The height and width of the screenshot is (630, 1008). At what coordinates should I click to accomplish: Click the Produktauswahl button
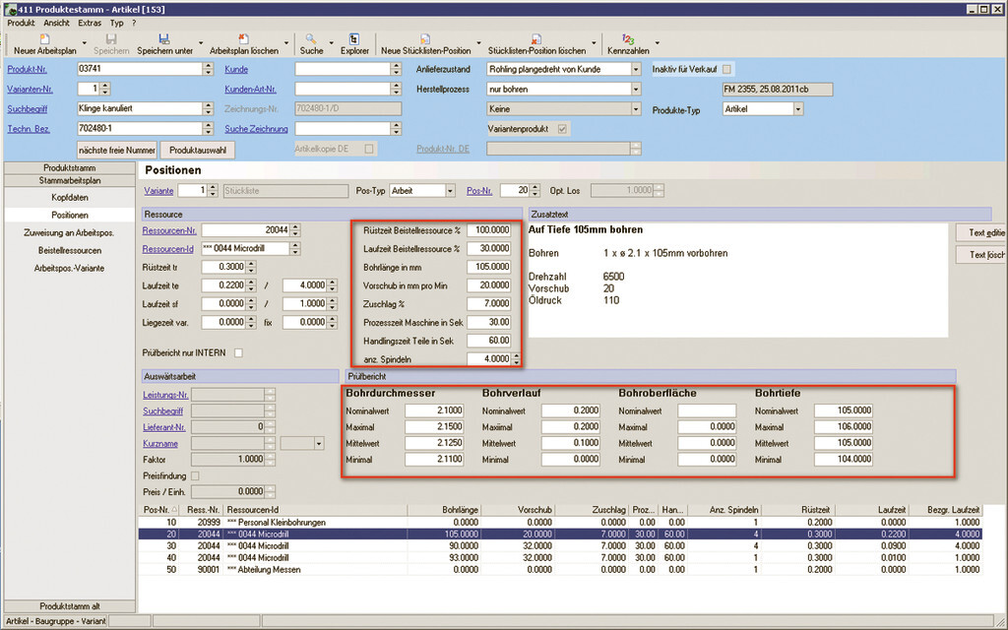[197, 149]
